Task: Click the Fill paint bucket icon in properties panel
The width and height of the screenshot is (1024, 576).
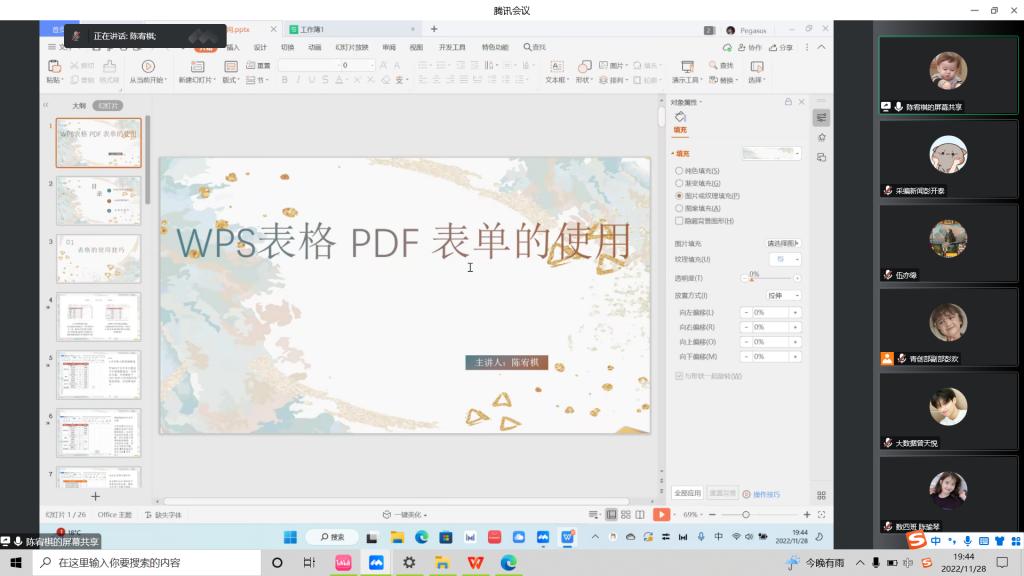Action: click(680, 117)
